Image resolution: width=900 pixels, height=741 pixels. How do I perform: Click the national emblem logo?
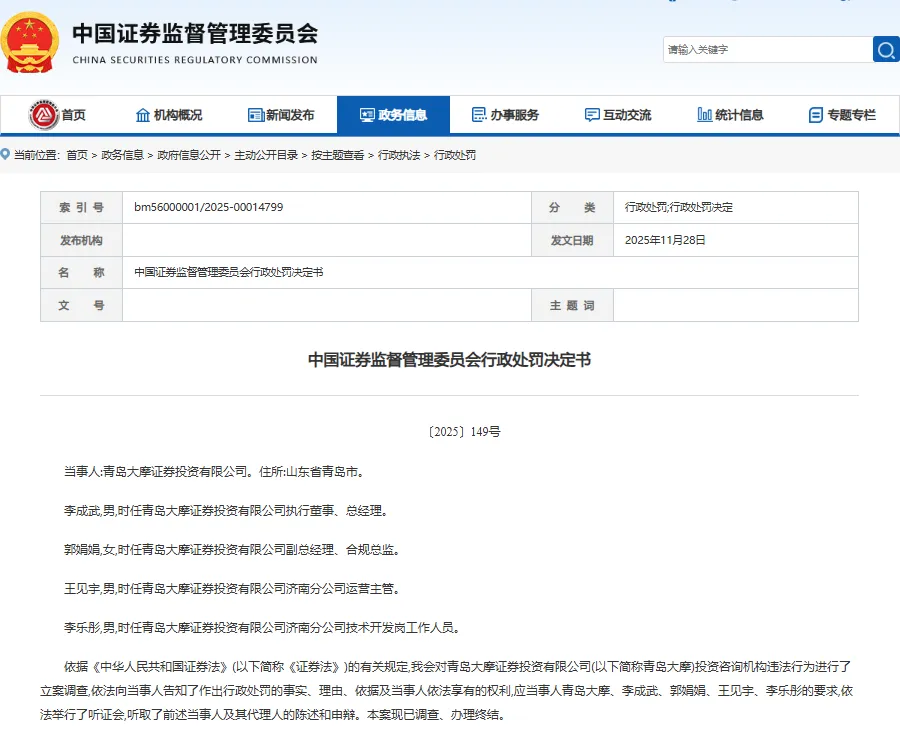click(29, 42)
